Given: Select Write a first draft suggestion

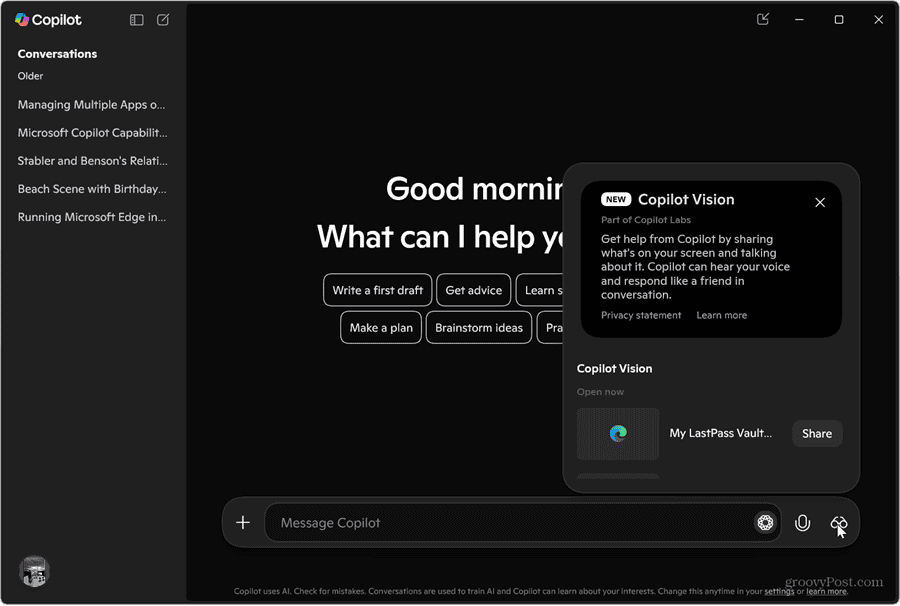Looking at the screenshot, I should (377, 290).
